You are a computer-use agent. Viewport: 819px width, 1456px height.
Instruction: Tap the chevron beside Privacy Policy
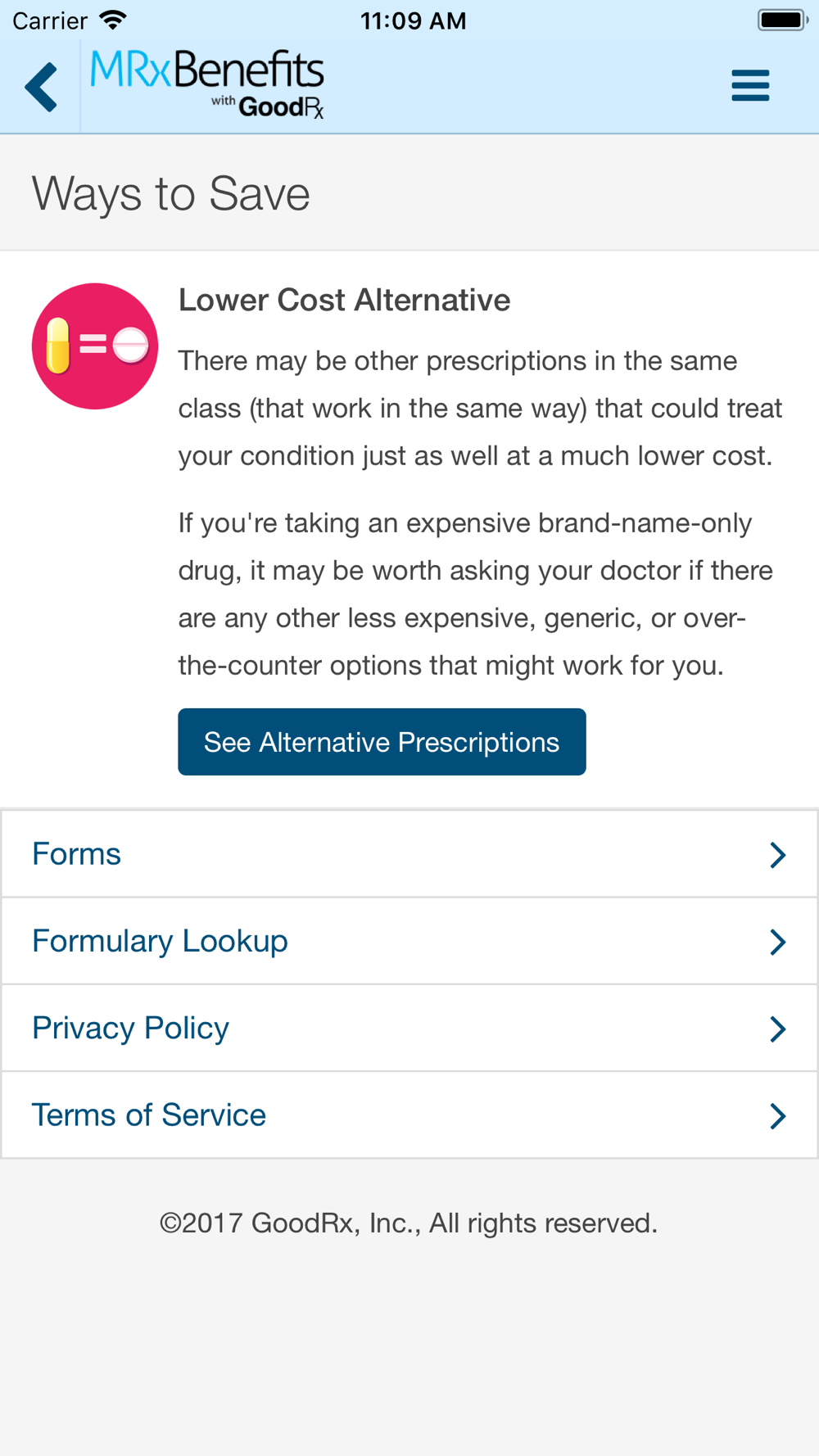click(777, 1029)
